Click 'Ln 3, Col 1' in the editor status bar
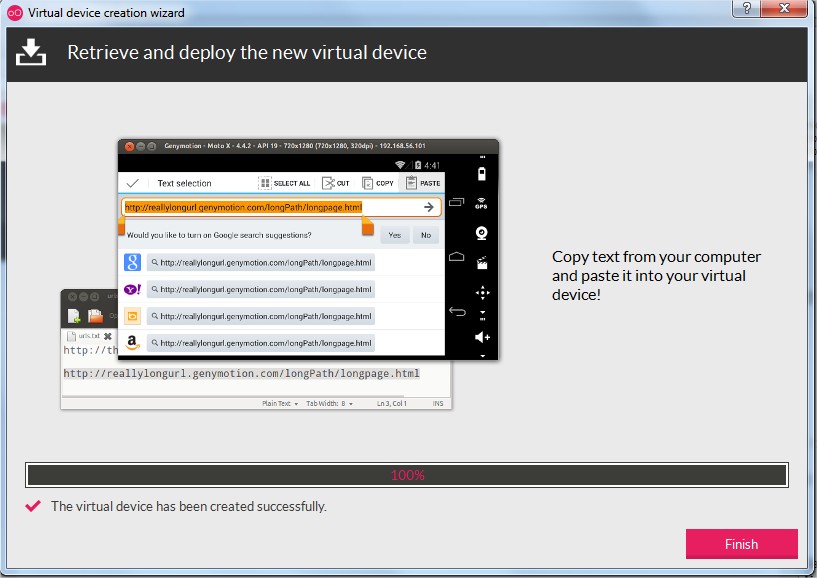Screen dimensions: 817x578 [x=391, y=403]
